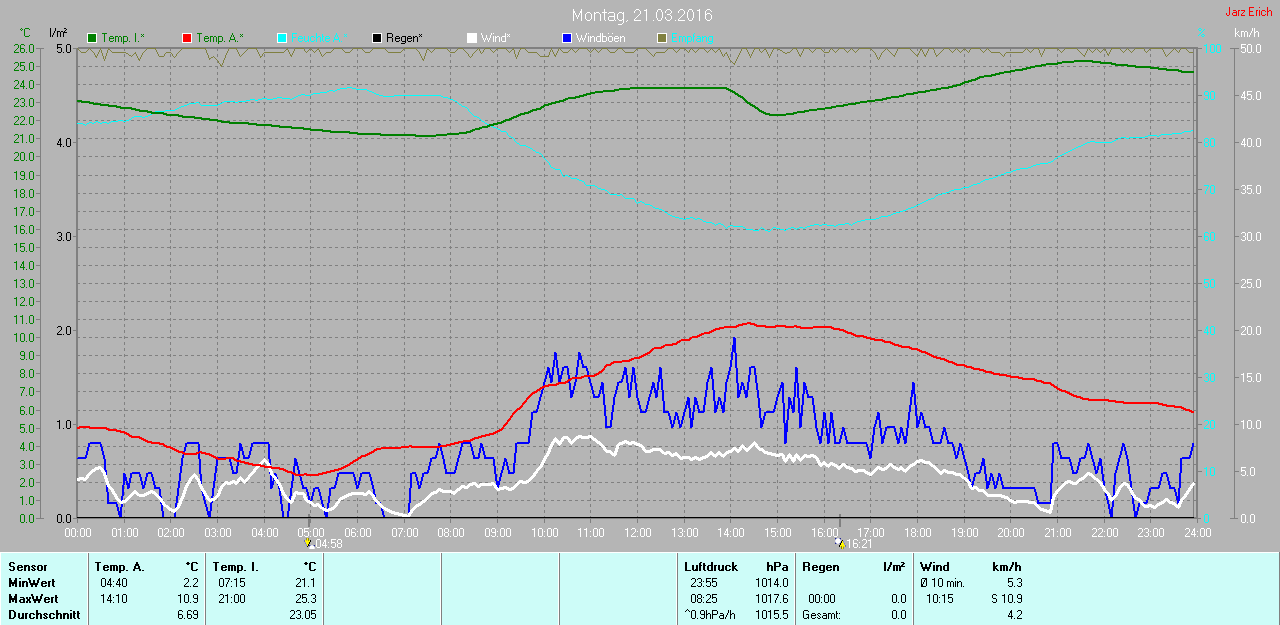The height and width of the screenshot is (625, 1280).
Task: Click the white Wind legend swatch
Action: coord(472,38)
